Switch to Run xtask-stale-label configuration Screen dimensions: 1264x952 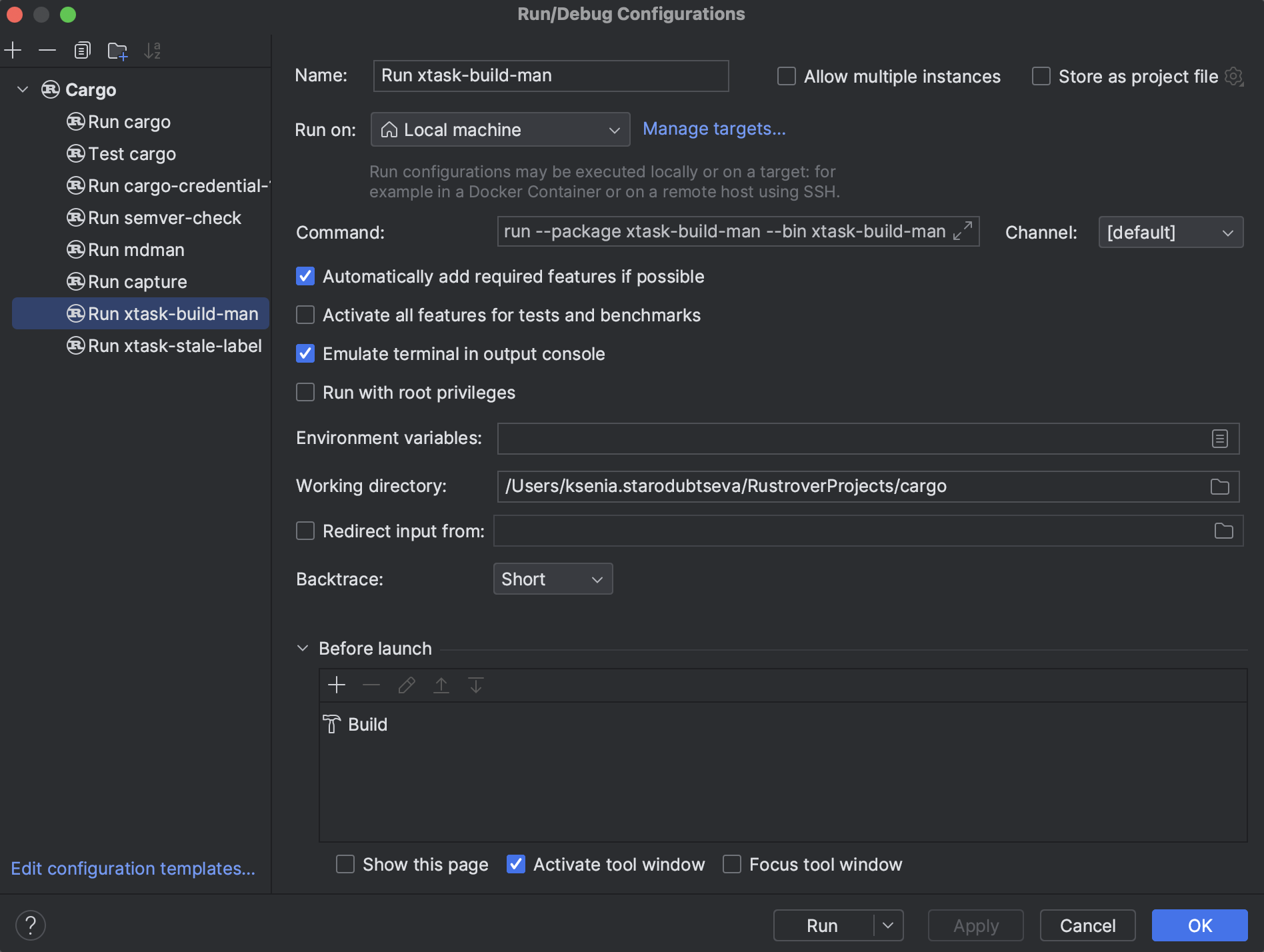(175, 345)
